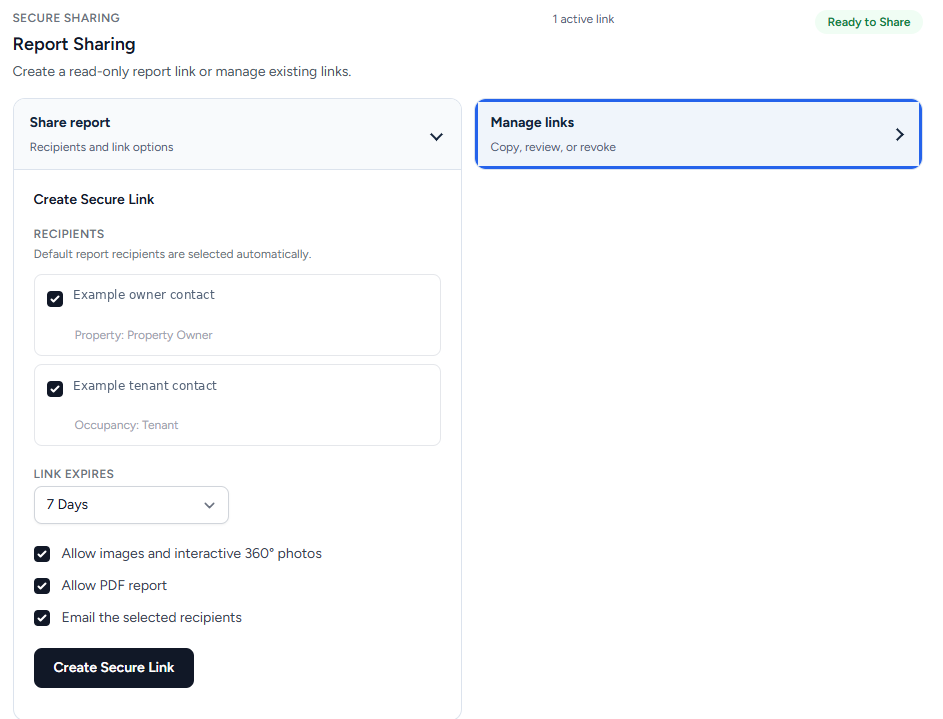943x719 pixels.
Task: Click 'Property: Property Owner' subtitle text
Action: point(143,335)
